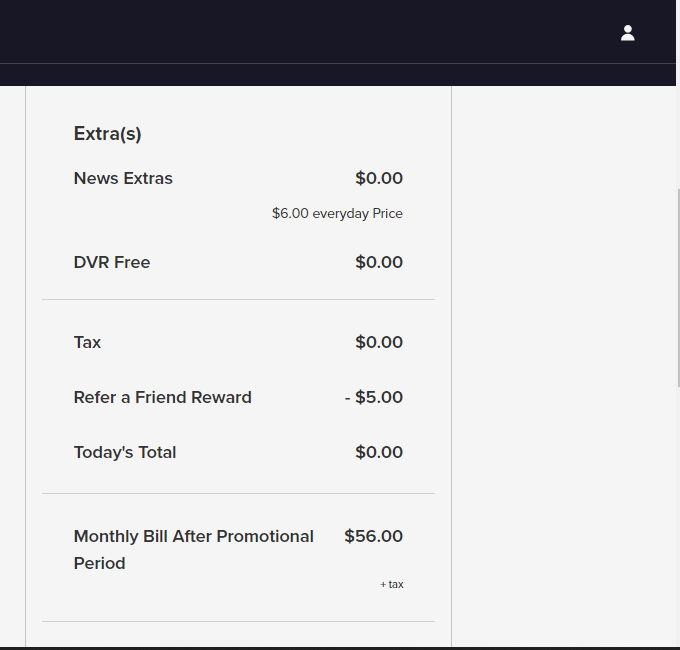Click the vertical page scrollbar thumb
This screenshot has height=650, width=680.
click(x=678, y=287)
